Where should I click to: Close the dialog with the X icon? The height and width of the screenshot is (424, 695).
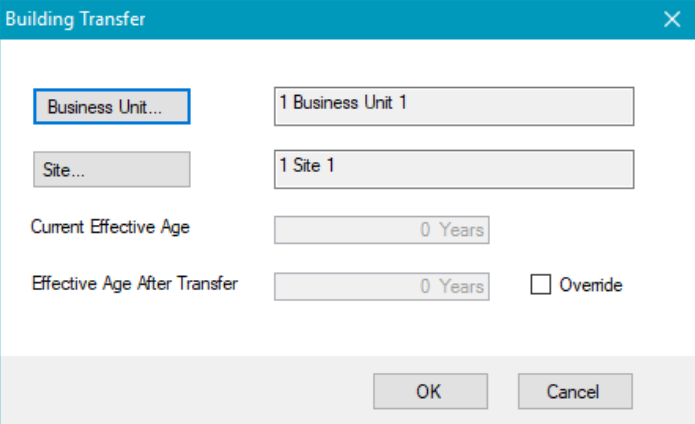672,18
